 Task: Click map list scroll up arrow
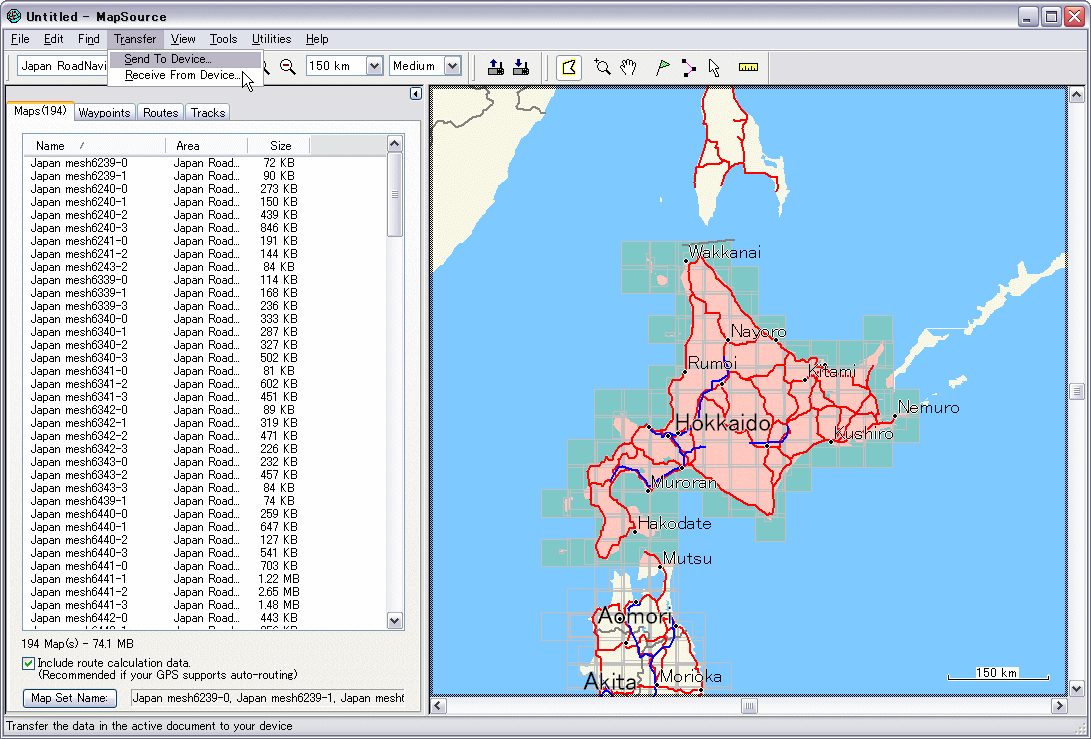pos(395,144)
